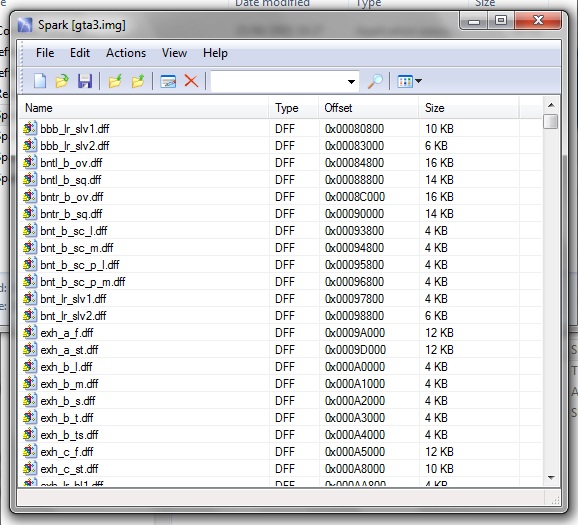578x525 pixels.
Task: Sort by the Offset column header
Action: 369,108
